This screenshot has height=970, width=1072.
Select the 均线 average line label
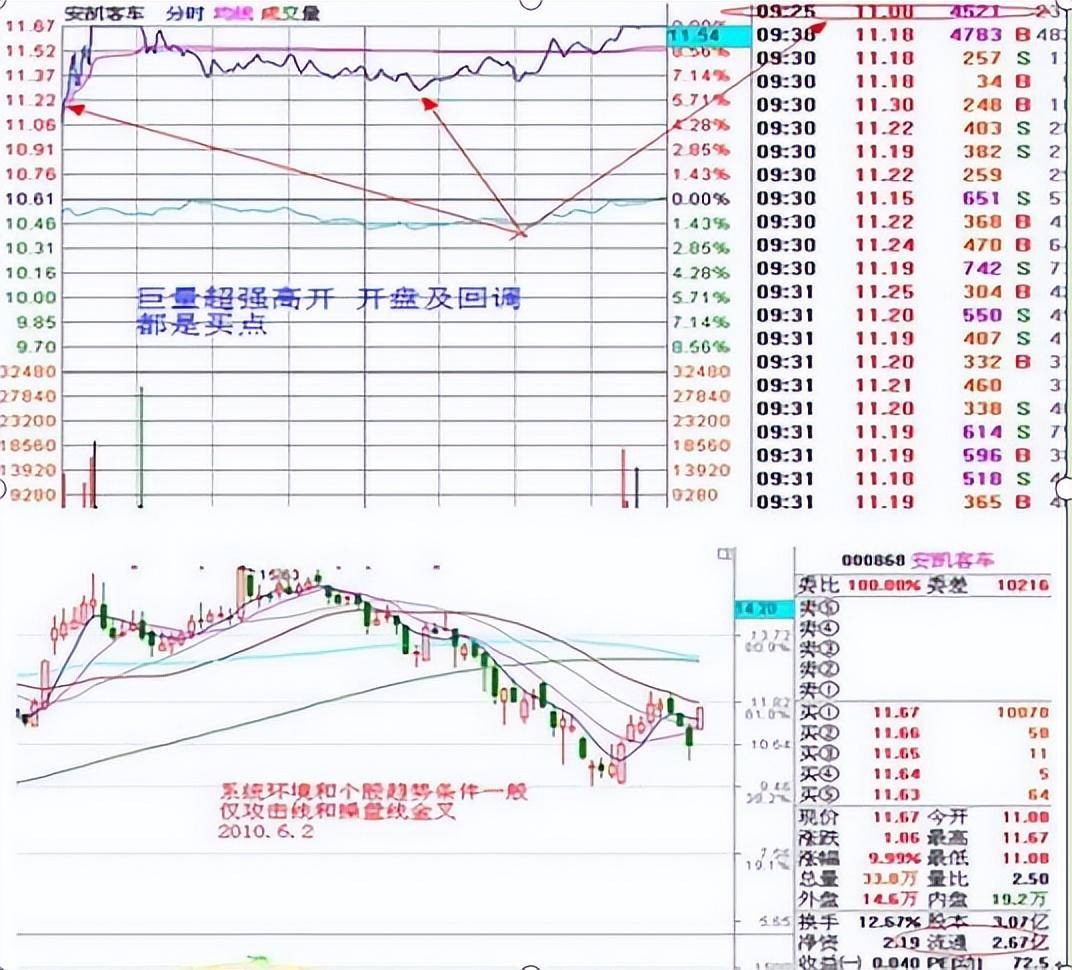pos(234,13)
